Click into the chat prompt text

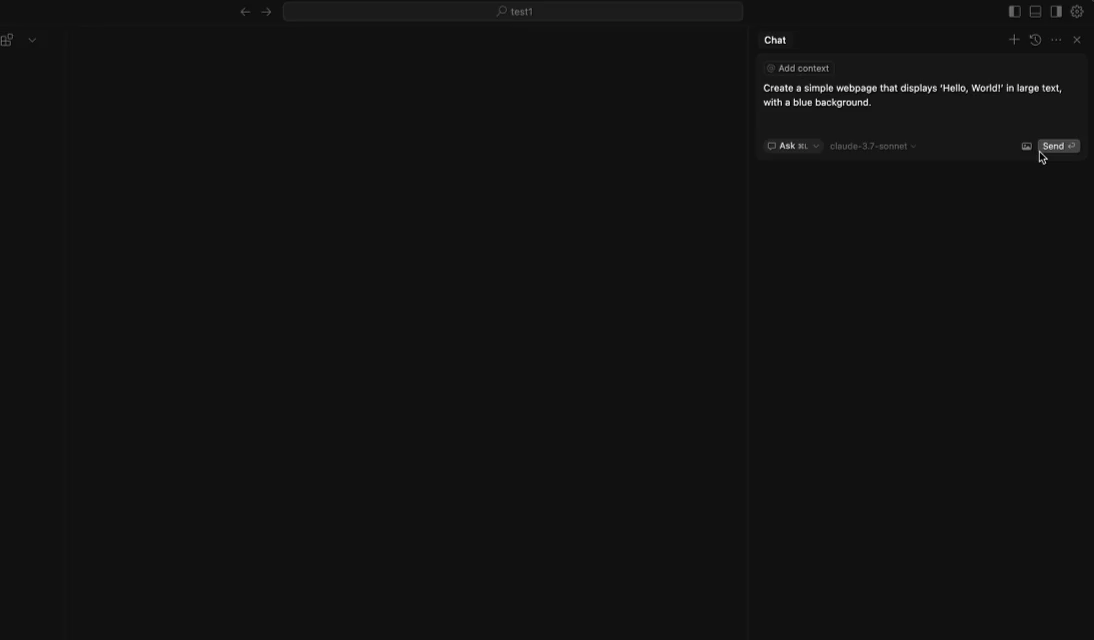point(912,95)
